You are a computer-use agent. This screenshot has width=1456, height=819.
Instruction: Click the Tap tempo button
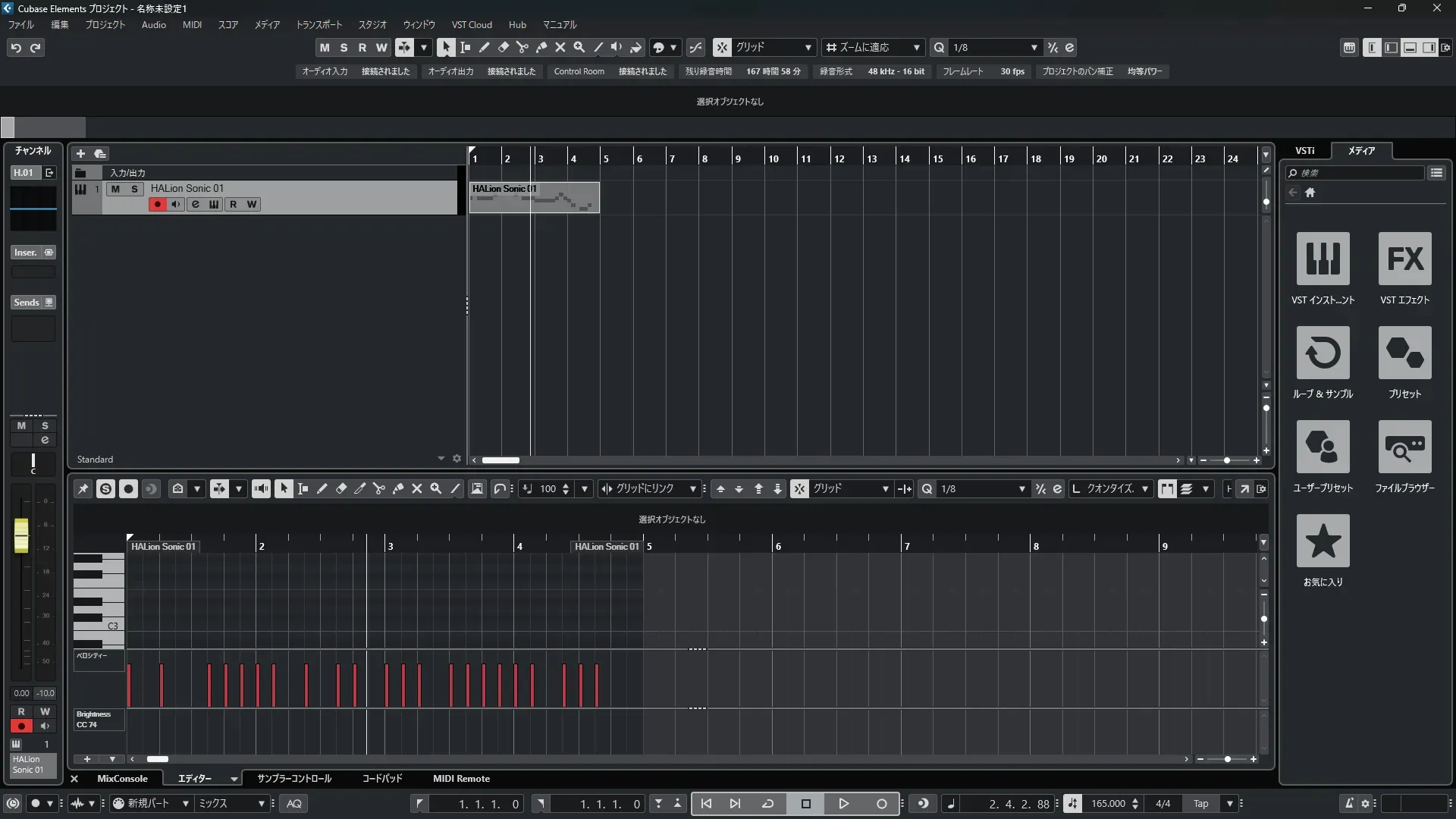[1200, 804]
